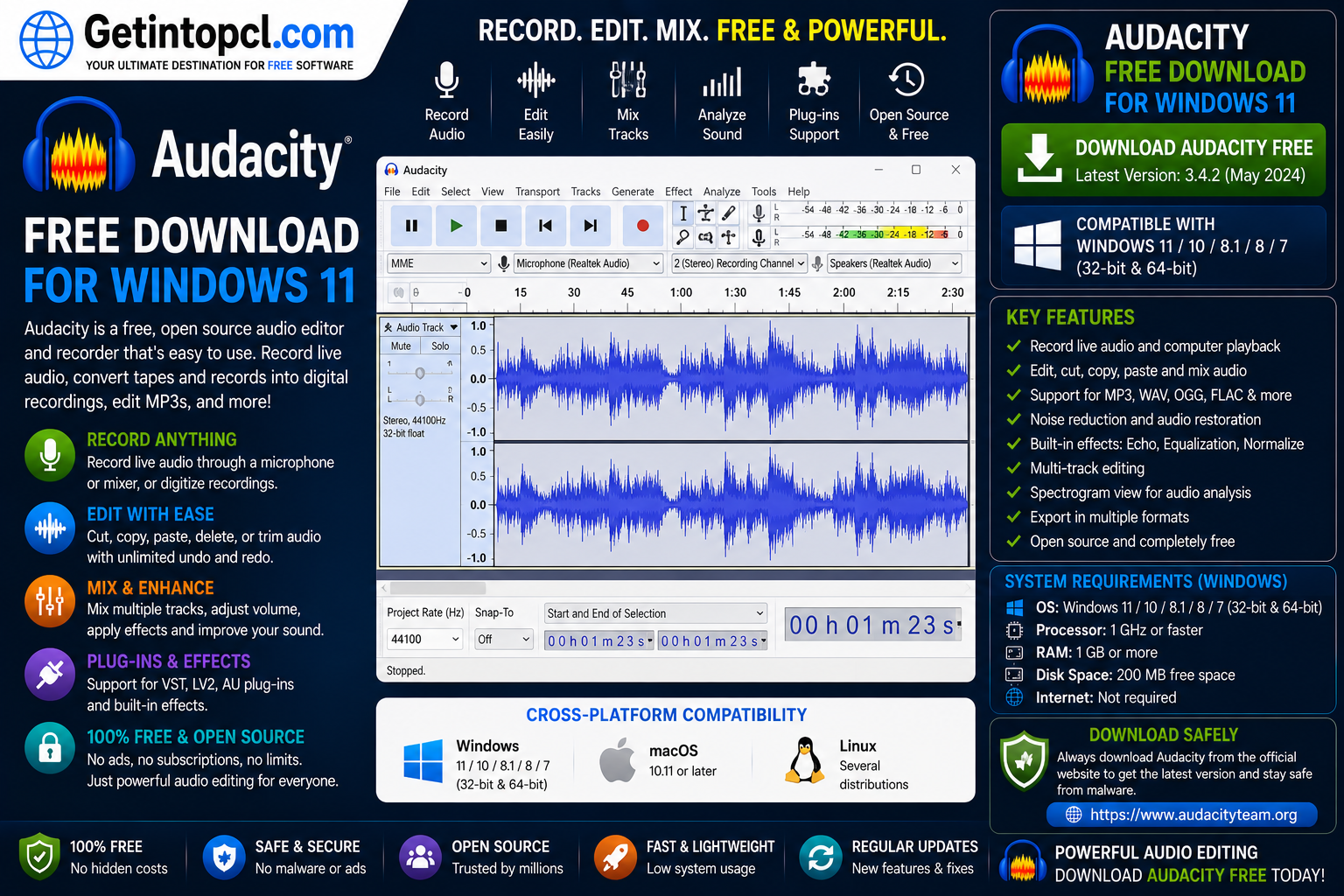Select the Draw pencil tool

click(x=729, y=213)
